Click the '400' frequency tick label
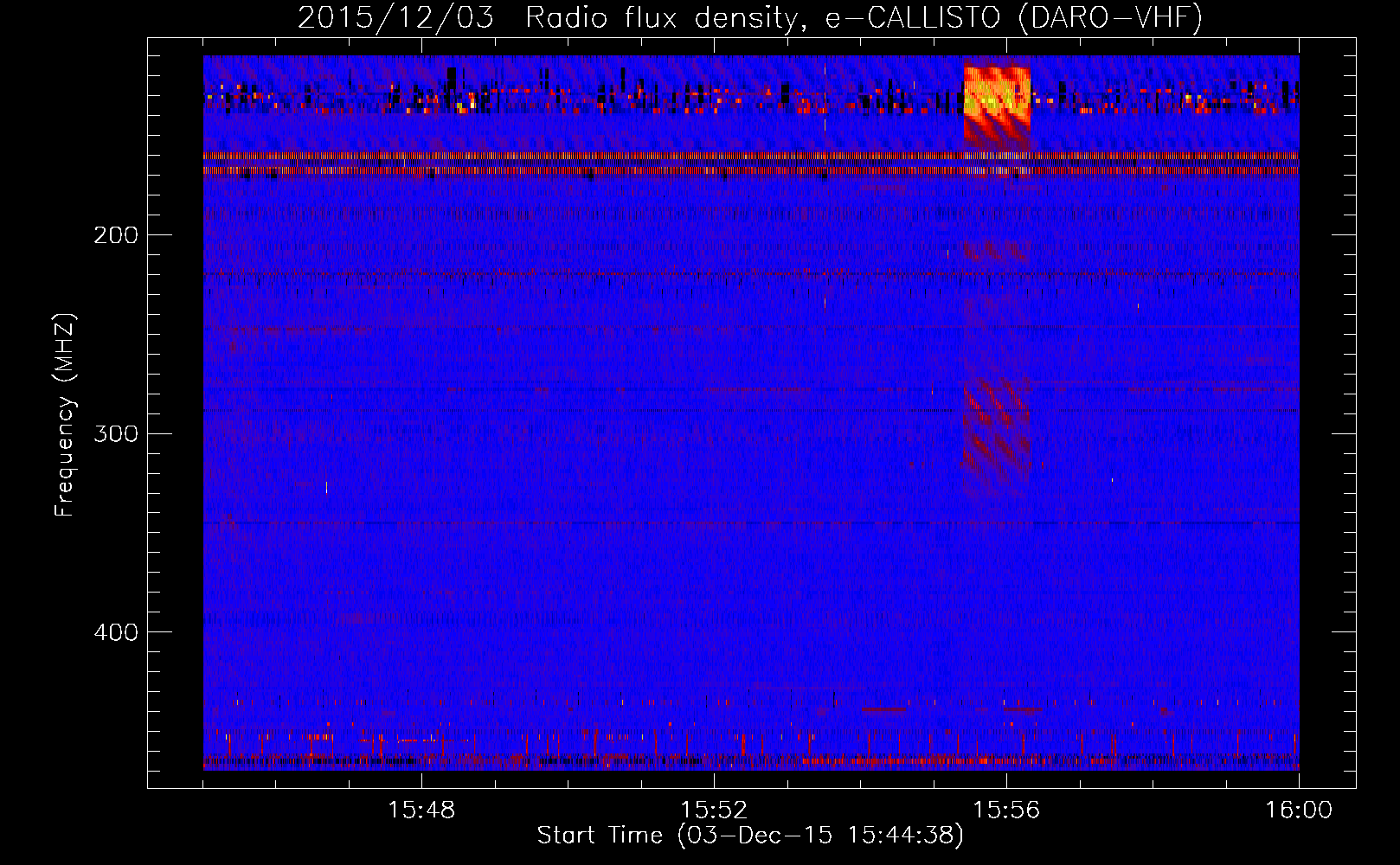Image resolution: width=1400 pixels, height=865 pixels. coord(116,632)
